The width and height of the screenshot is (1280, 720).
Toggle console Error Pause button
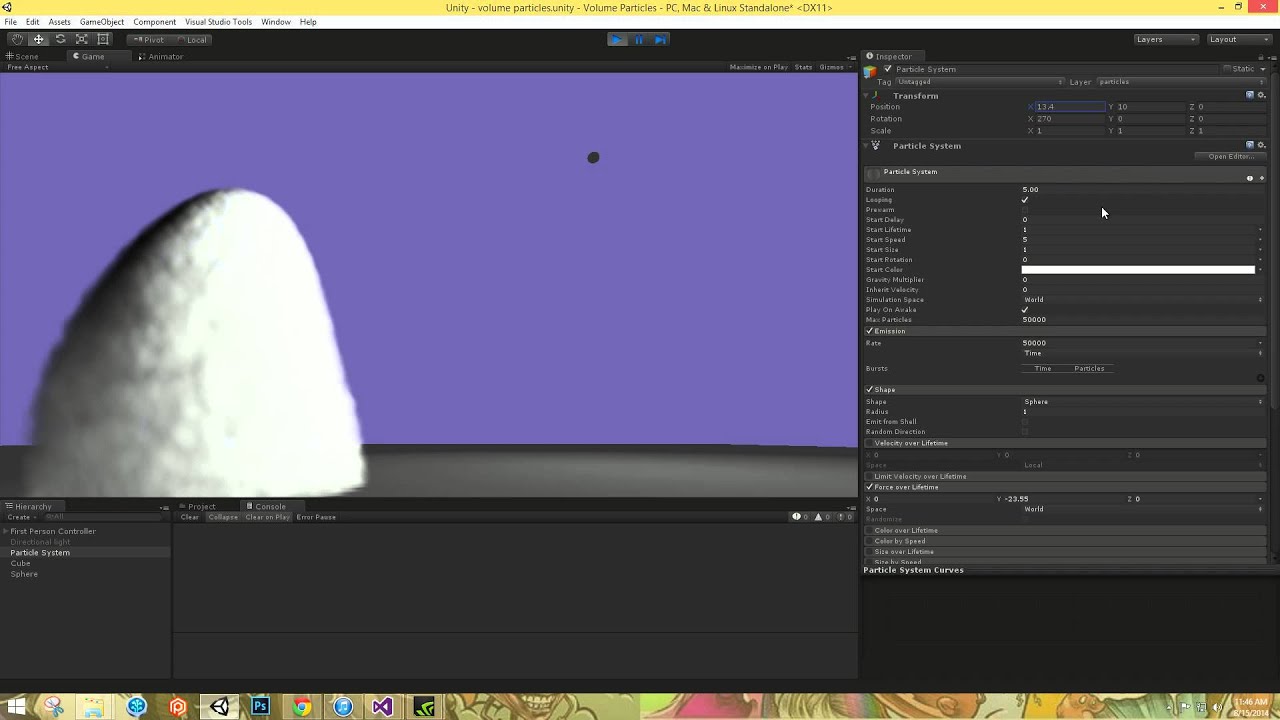(x=316, y=517)
